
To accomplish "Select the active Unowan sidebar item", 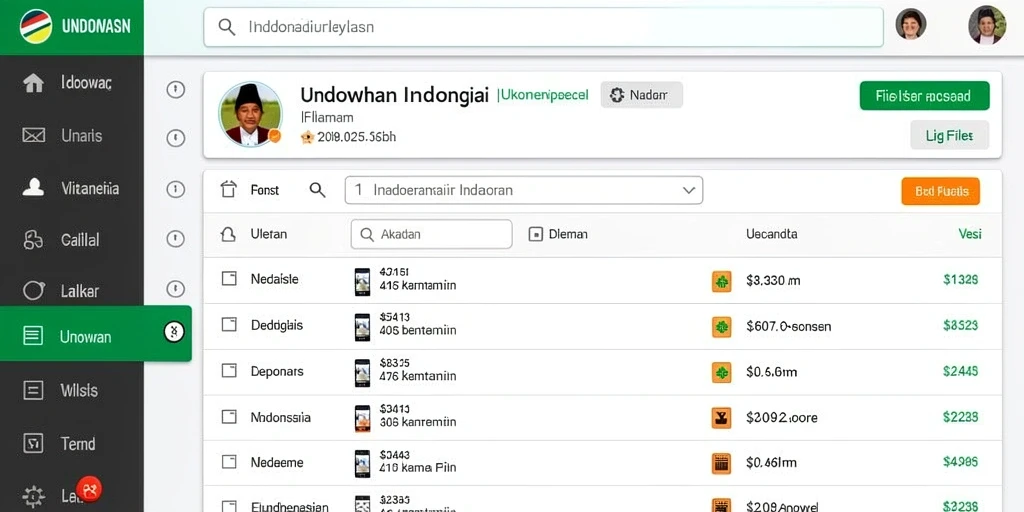I will 95,334.
